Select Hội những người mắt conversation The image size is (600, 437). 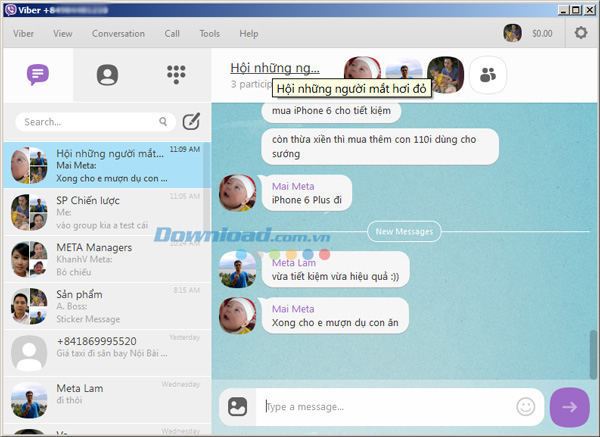(x=103, y=165)
